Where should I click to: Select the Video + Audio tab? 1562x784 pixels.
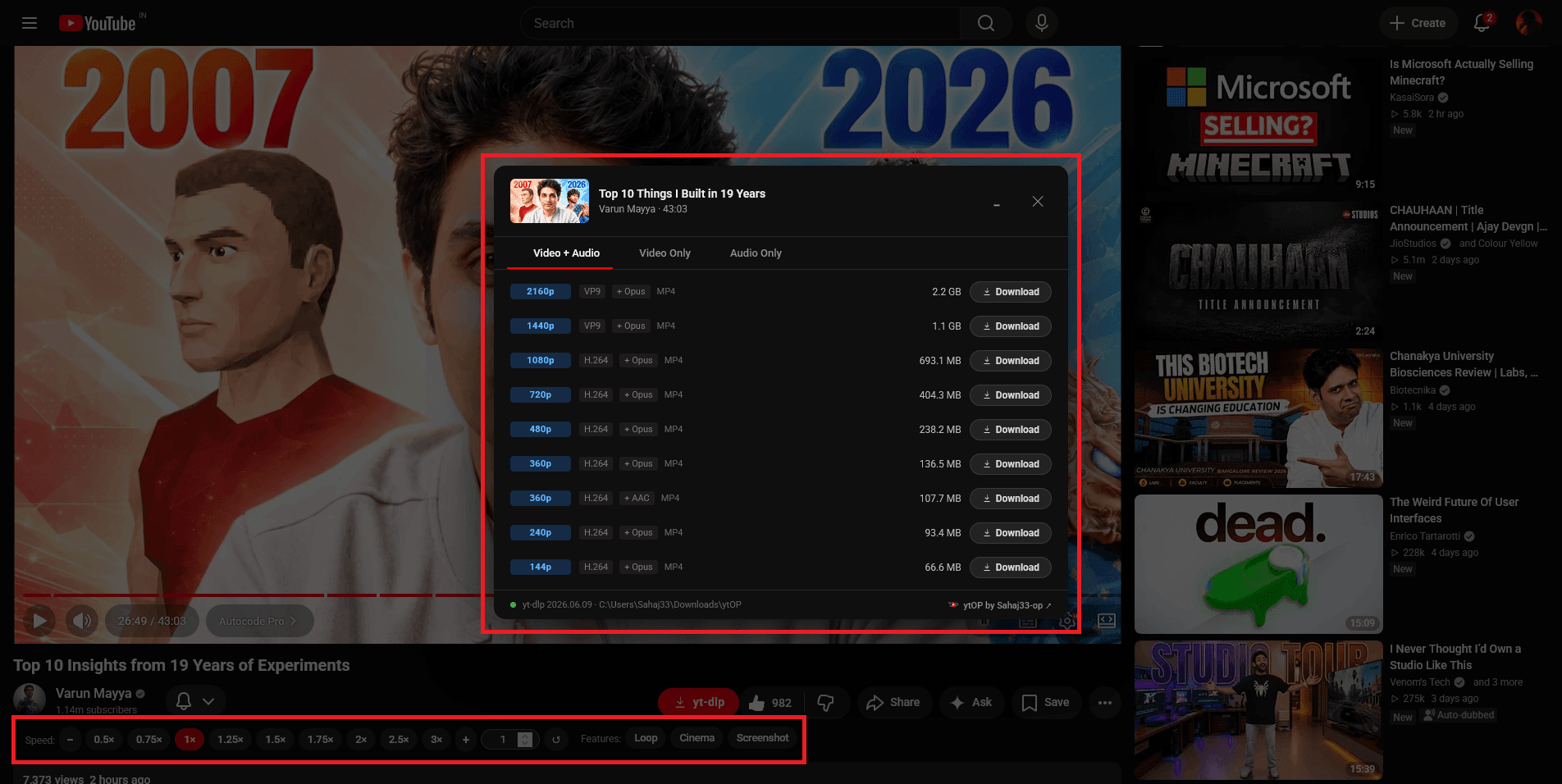click(x=566, y=253)
